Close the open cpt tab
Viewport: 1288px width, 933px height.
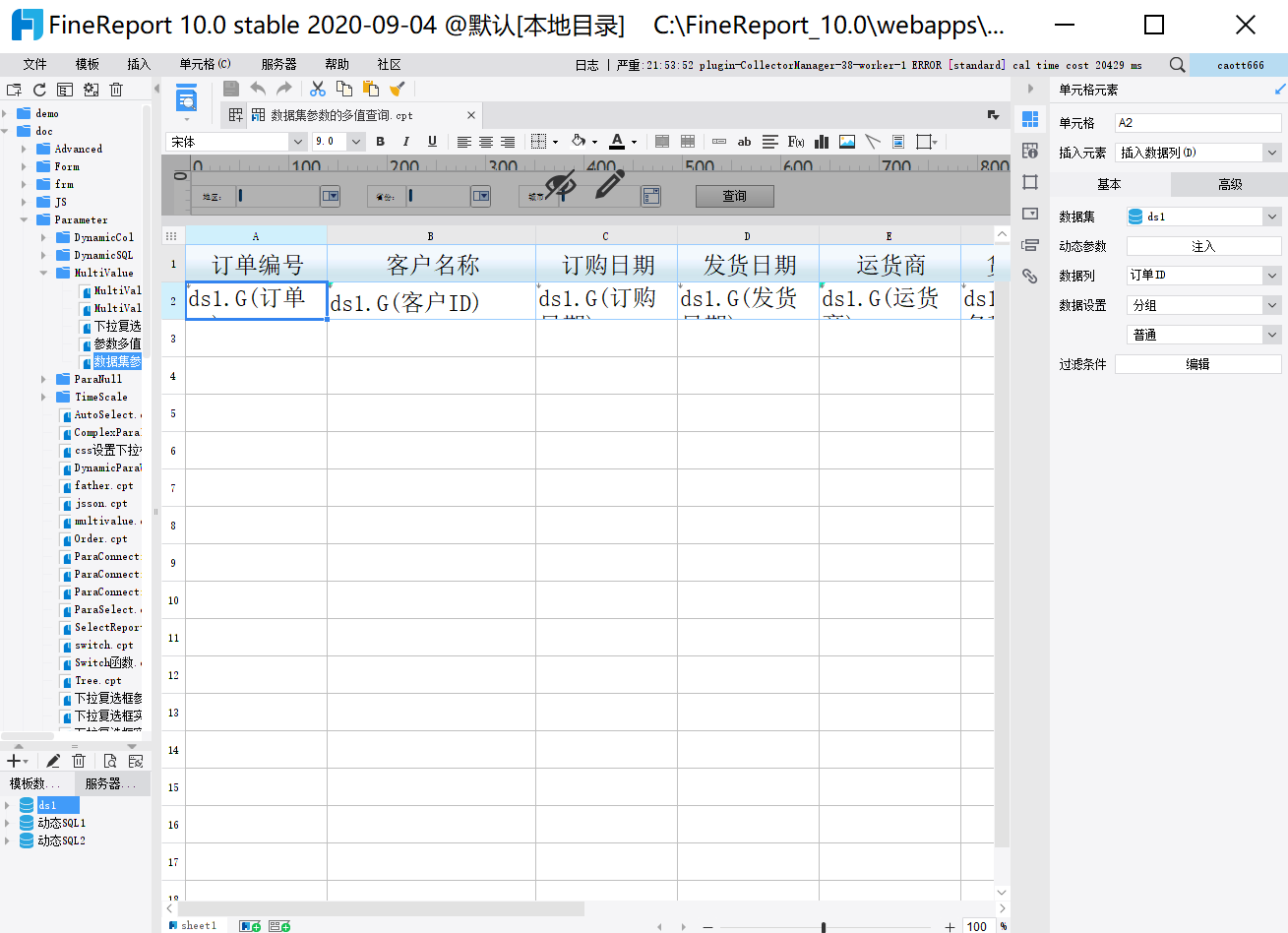point(471,115)
